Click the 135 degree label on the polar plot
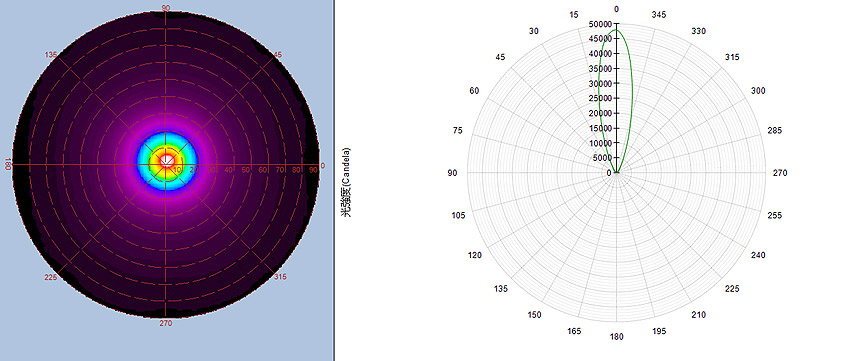Screen dimensions: 863x361 (x=501, y=289)
